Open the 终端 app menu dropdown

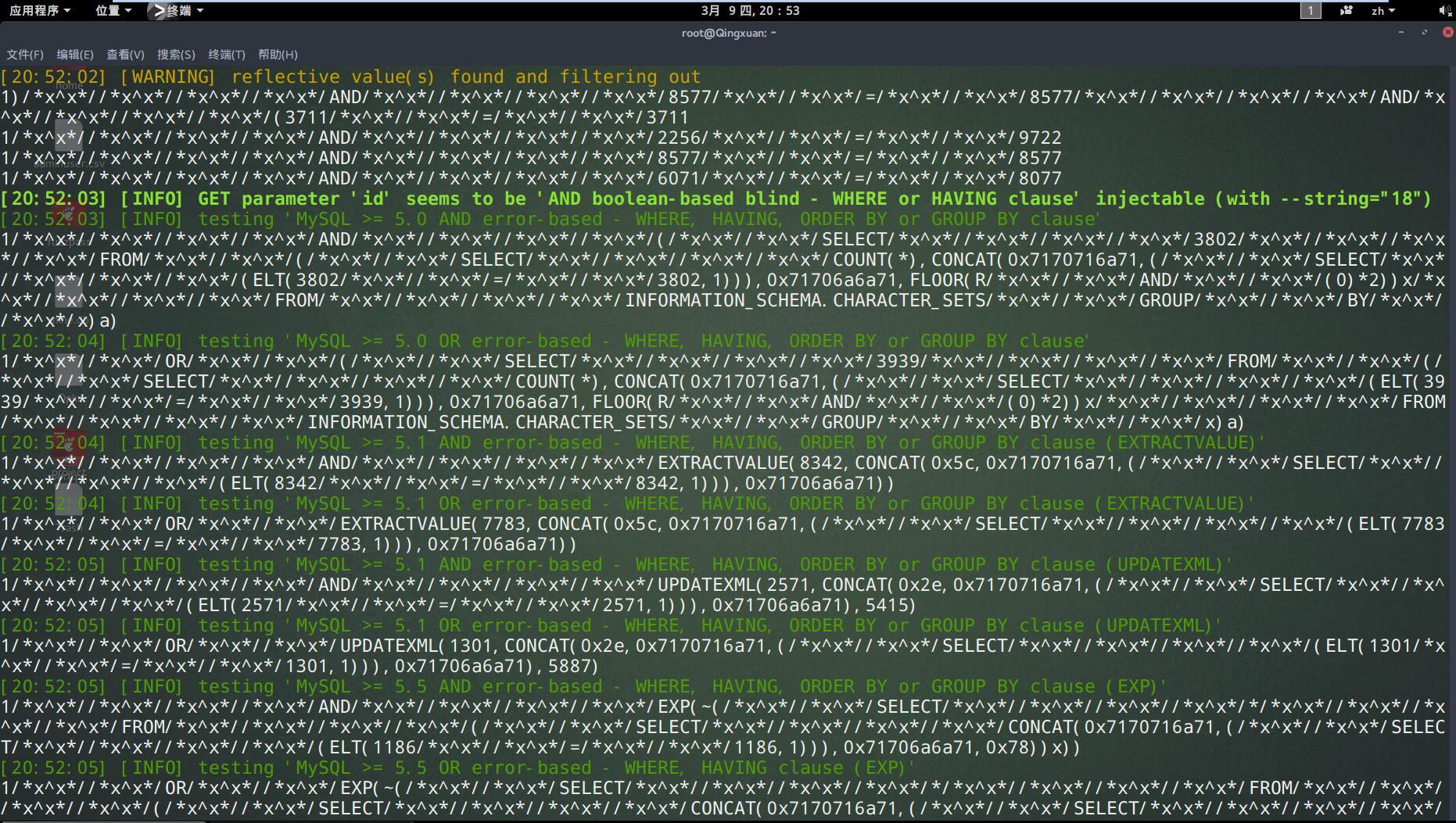point(186,10)
